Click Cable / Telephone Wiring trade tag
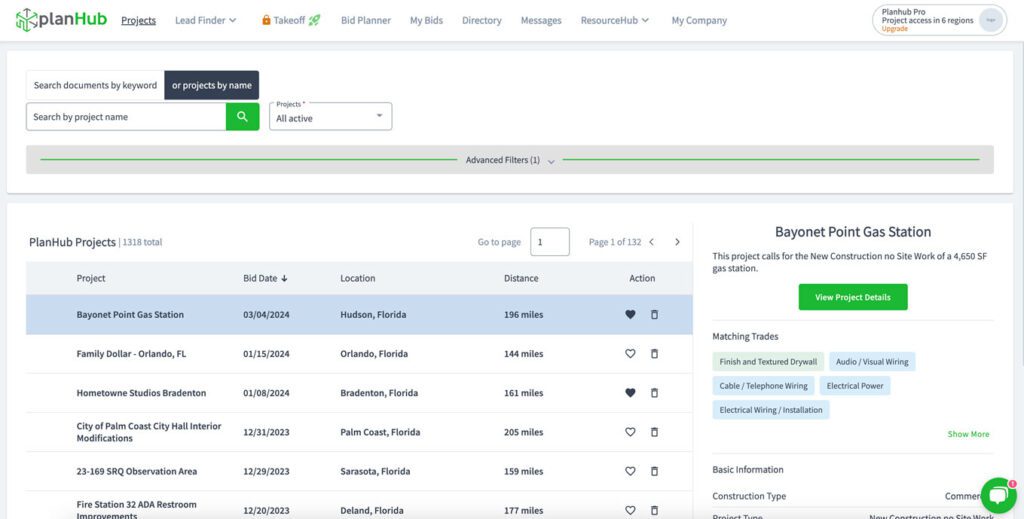 tap(763, 386)
